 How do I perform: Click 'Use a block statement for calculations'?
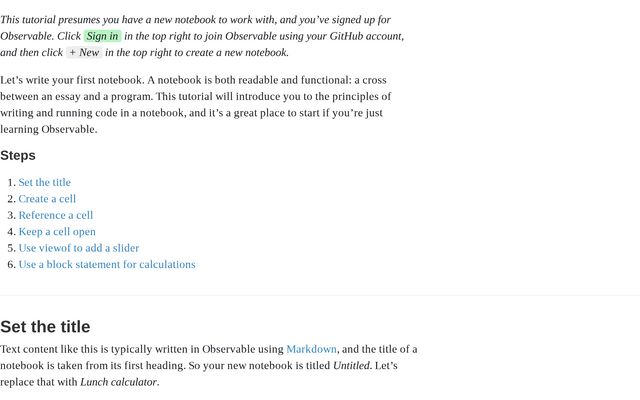pyautogui.click(x=106, y=265)
